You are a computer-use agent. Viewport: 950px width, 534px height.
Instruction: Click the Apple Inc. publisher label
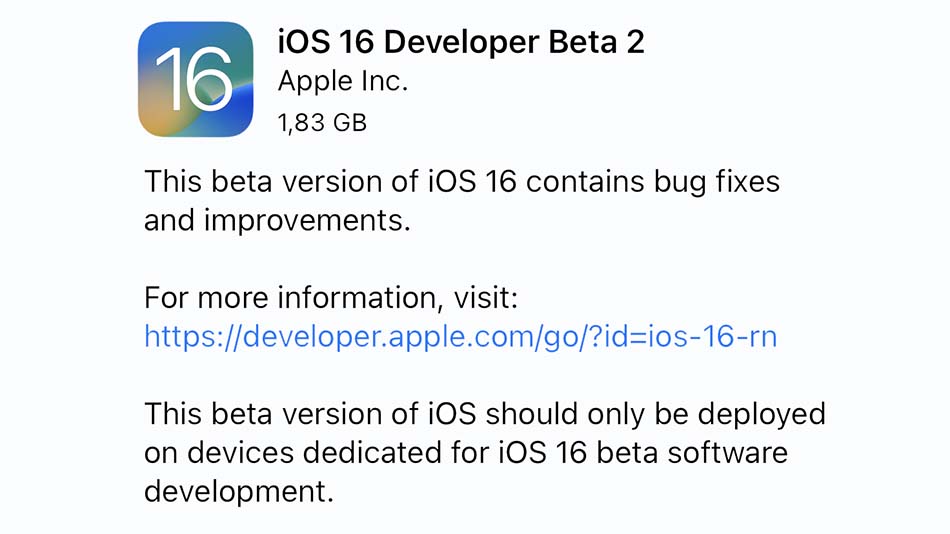click(x=343, y=82)
